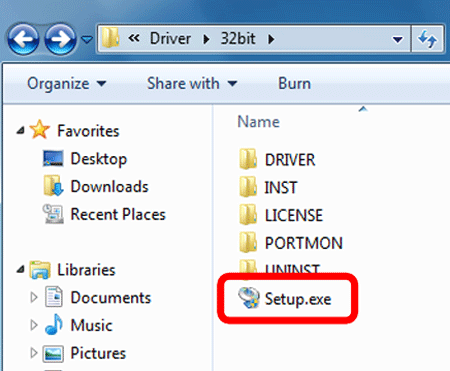
Task: Click the Forward navigation arrow
Action: click(60, 39)
